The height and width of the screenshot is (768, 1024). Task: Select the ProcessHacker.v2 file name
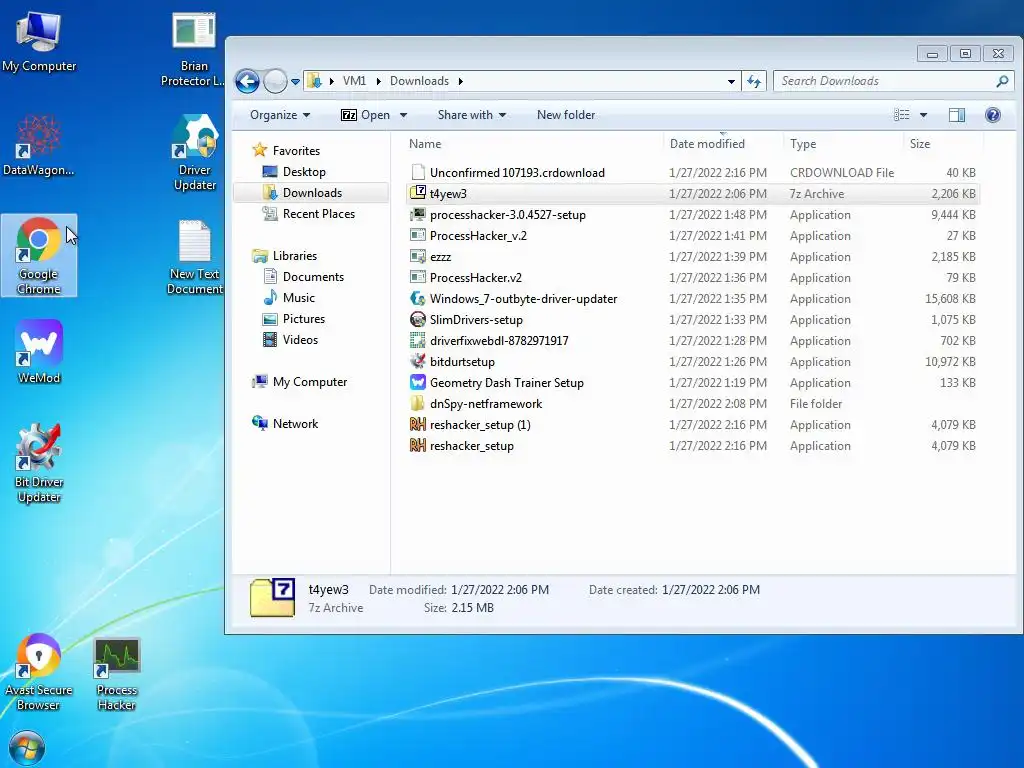[475, 278]
